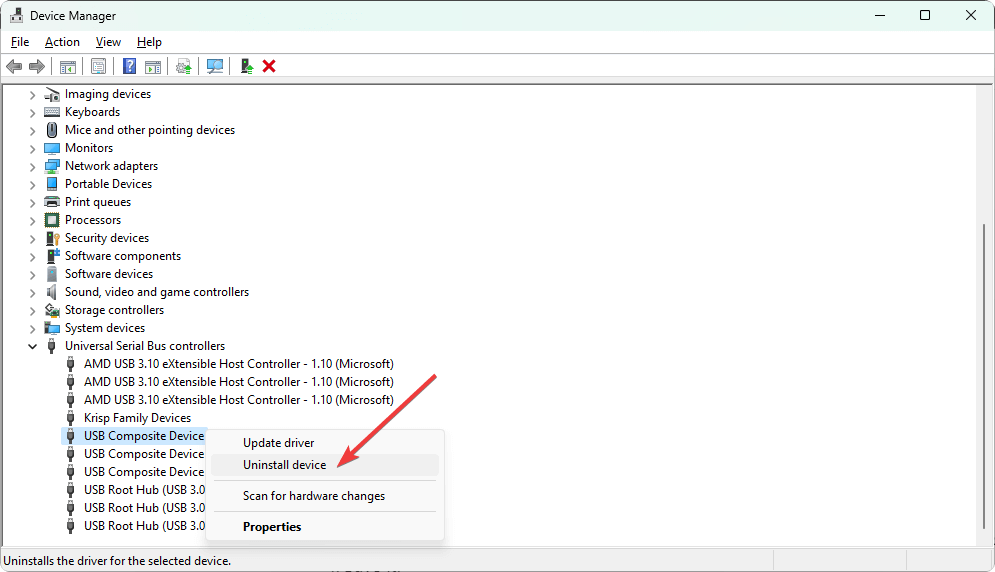This screenshot has width=995, height=572.
Task: Select the Portable Devices category icon
Action: pos(52,184)
